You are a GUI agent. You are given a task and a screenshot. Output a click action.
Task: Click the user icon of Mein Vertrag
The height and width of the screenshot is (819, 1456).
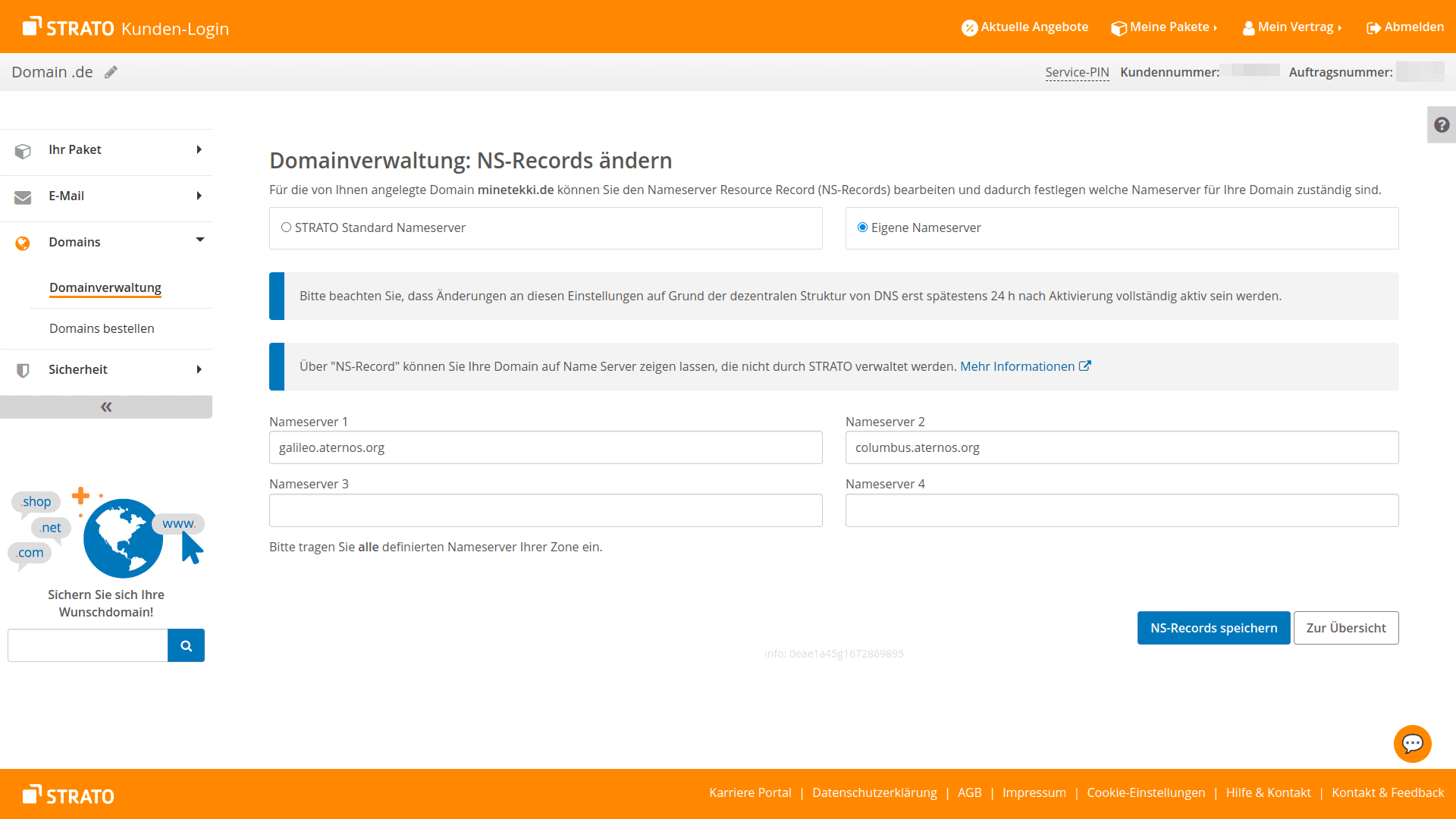pos(1248,28)
